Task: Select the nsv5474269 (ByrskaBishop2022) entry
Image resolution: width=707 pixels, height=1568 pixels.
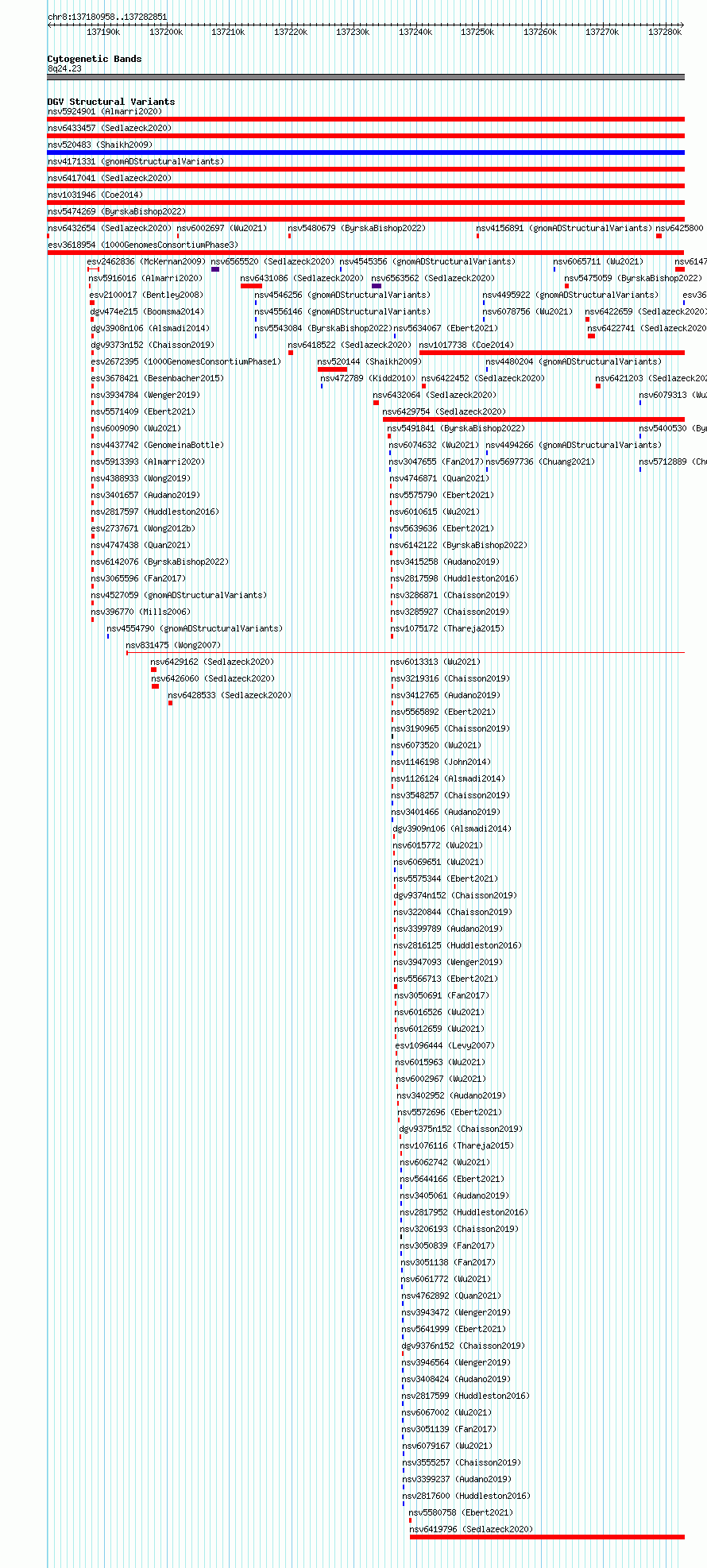Action: 117,211
